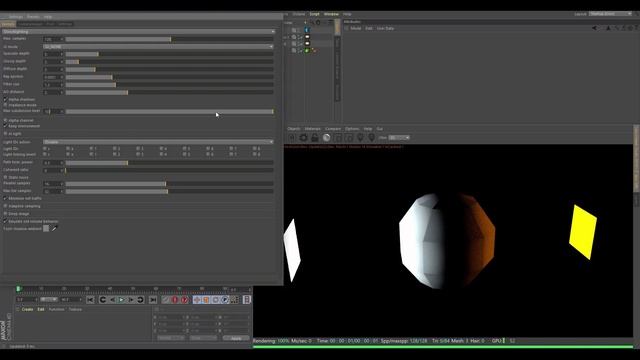The image size is (640, 360).
Task: Select first object icon in Object Manager
Action: pyautogui.click(x=307, y=30)
